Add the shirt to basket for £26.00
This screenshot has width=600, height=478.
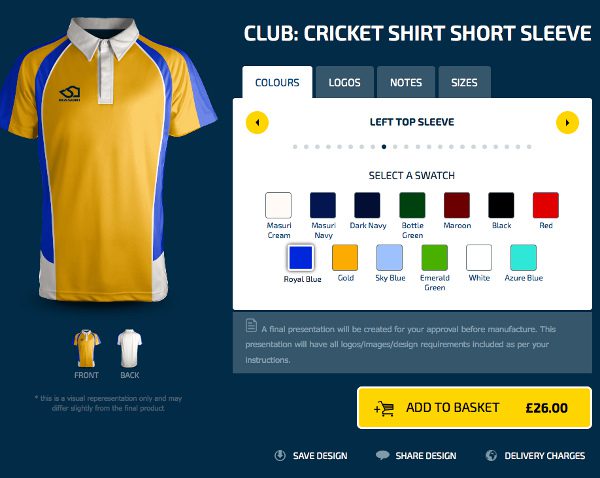(x=474, y=408)
